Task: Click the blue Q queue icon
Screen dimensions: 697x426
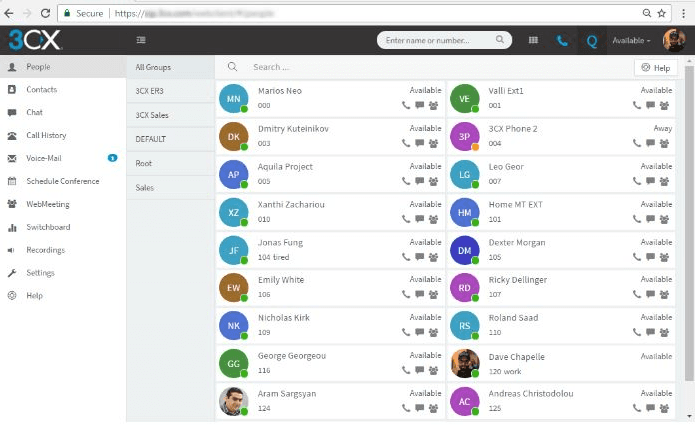Action: click(592, 41)
